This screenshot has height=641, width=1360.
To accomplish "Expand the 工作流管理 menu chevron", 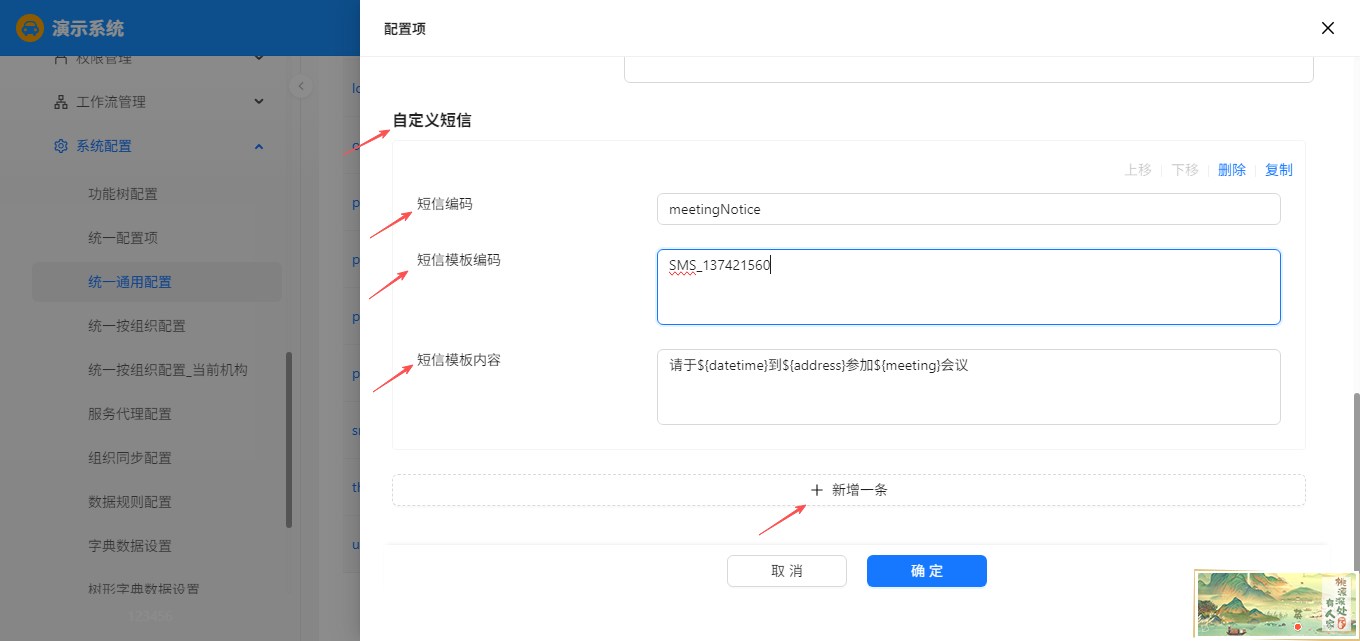I will coord(259,102).
